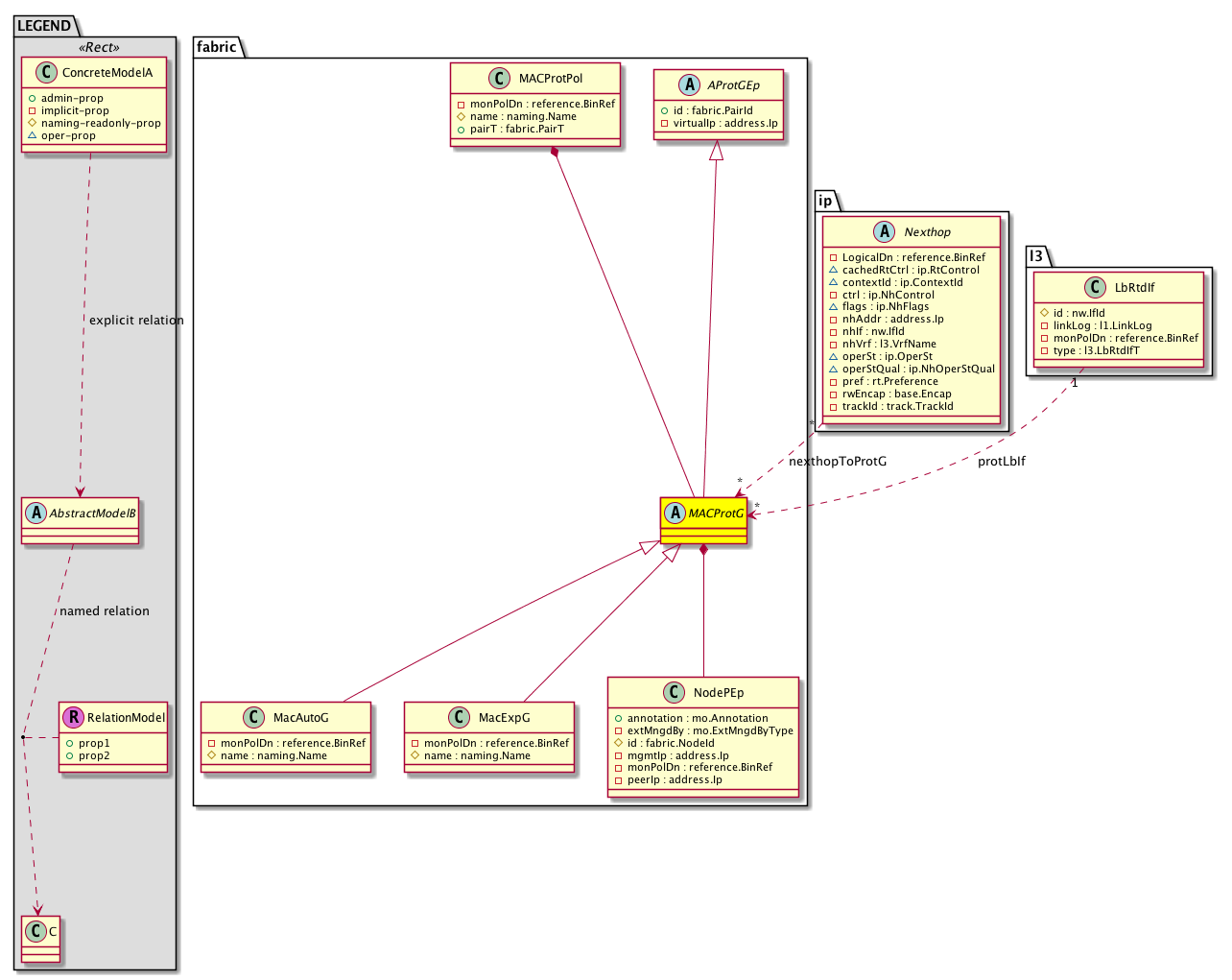Click the abstract icon on highlighted MACProtG

(675, 514)
